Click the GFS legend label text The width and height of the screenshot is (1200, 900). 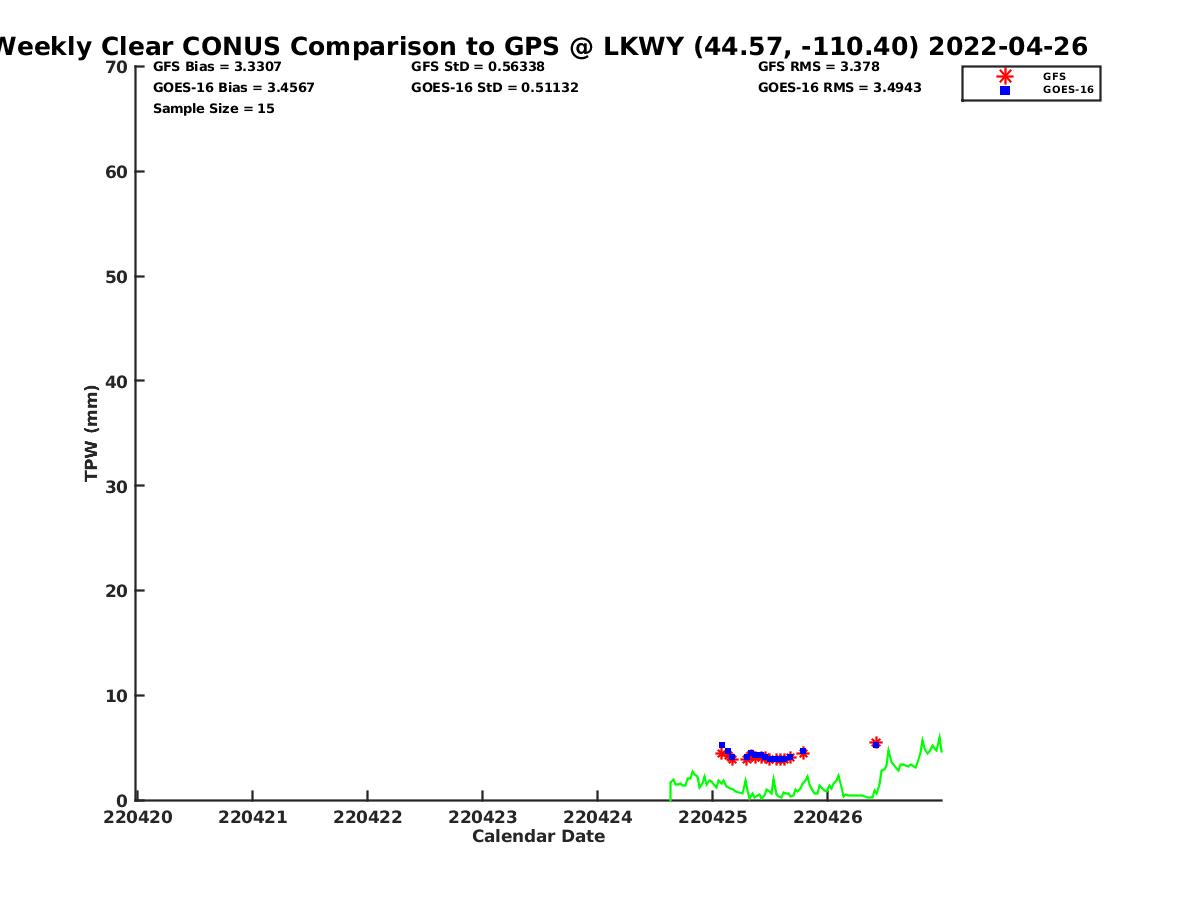(x=1054, y=76)
